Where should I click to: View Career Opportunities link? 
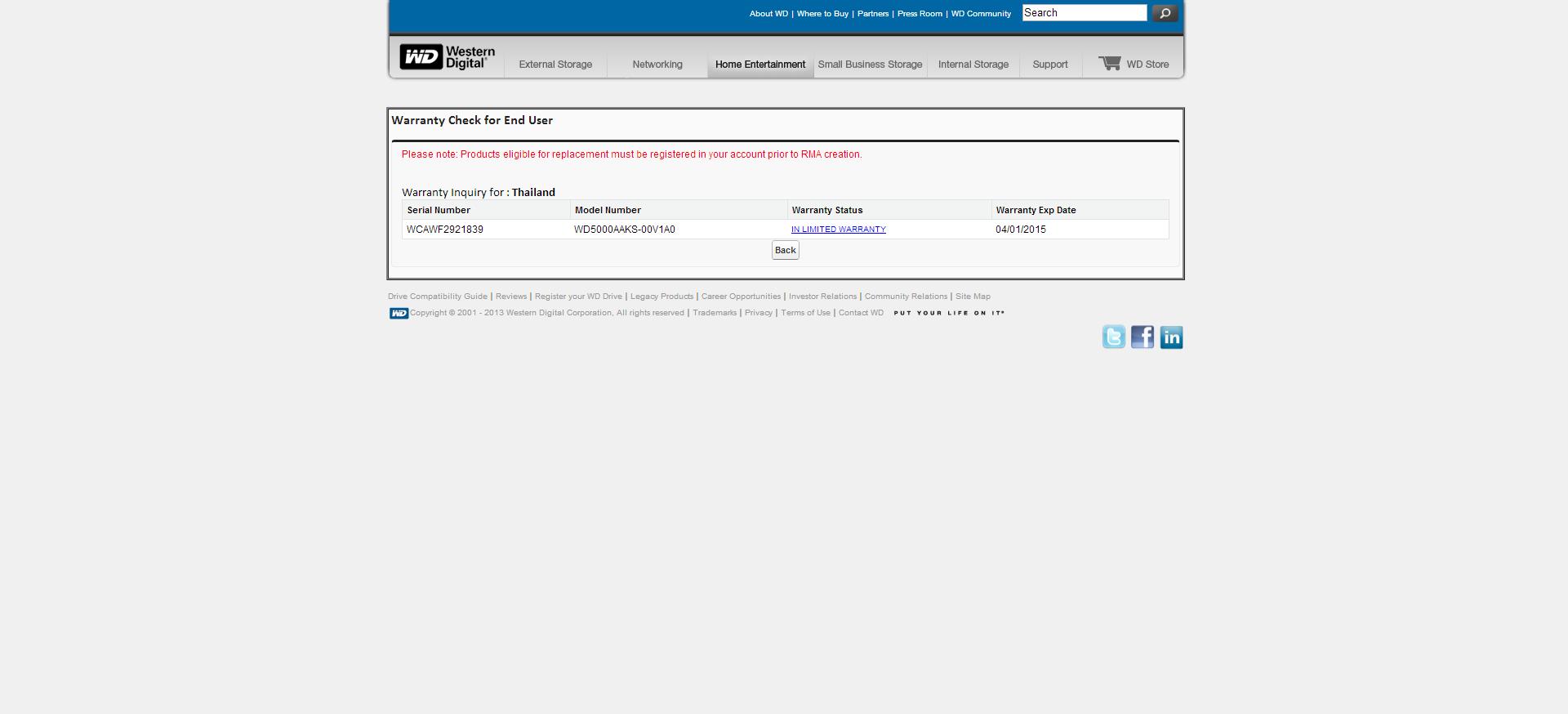(741, 297)
